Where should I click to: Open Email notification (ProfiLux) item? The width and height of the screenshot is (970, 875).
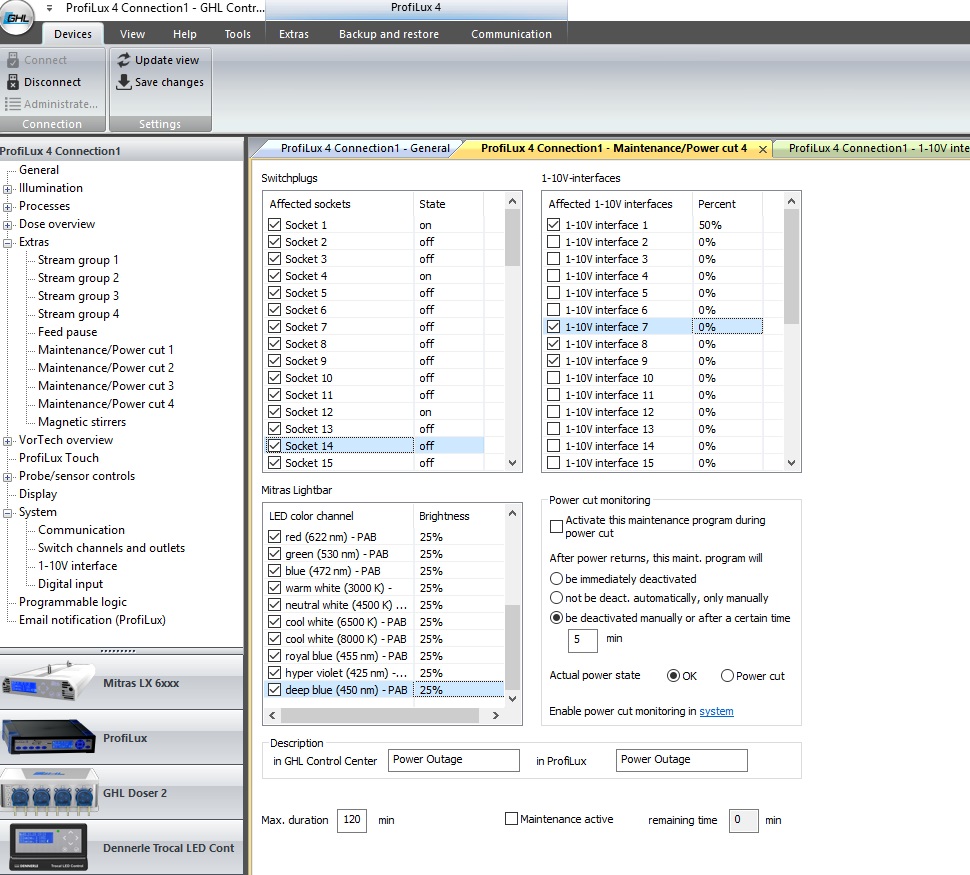92,619
